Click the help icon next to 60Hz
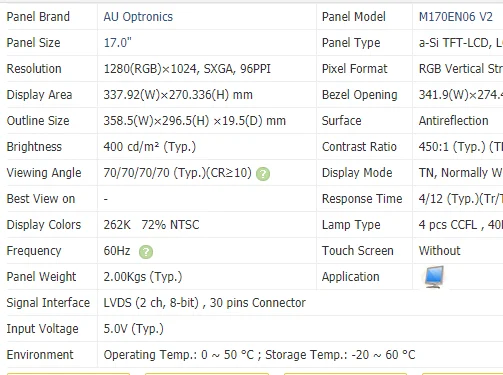The width and height of the screenshot is (503, 375). click(x=146, y=252)
